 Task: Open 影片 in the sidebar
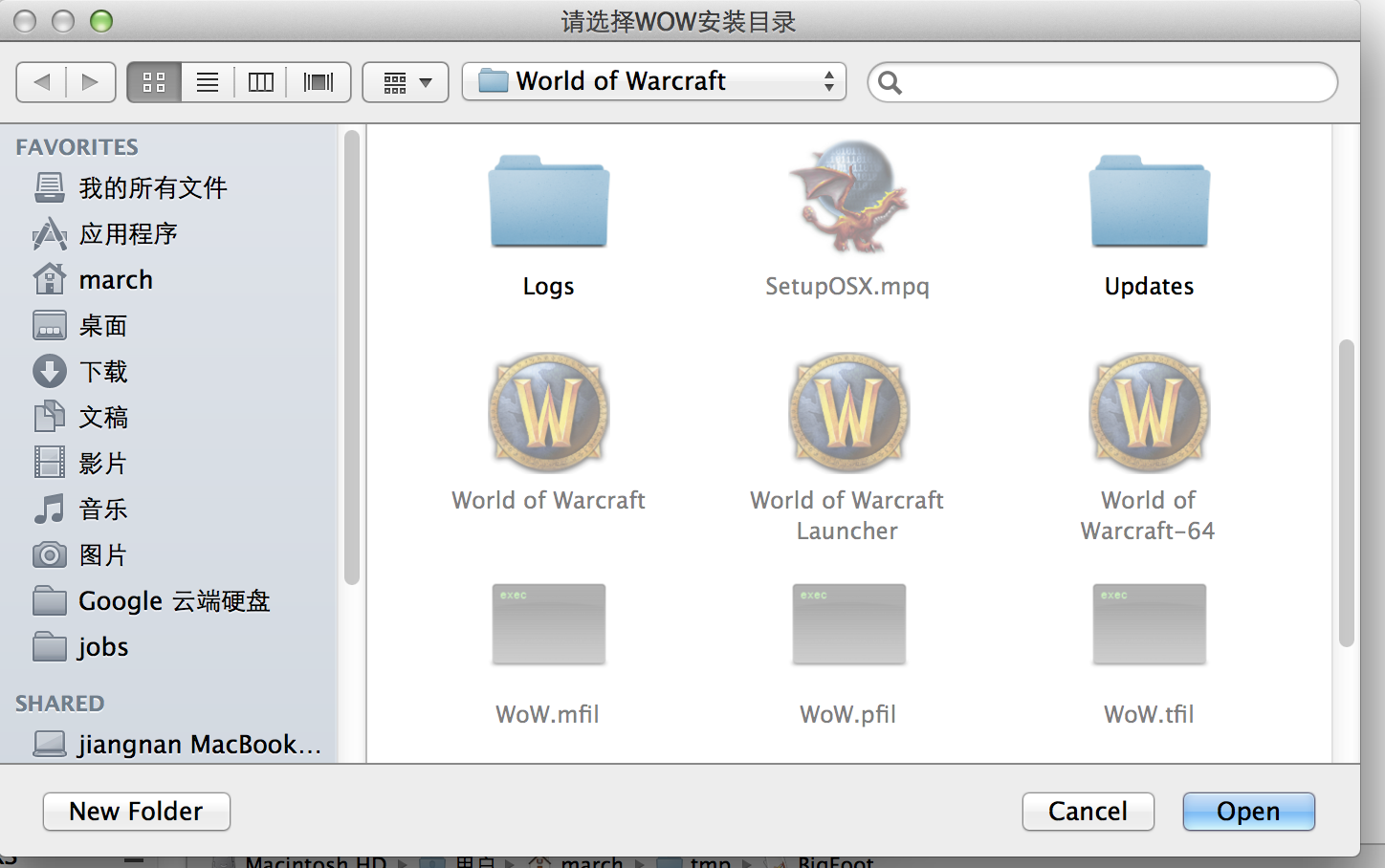tap(81, 463)
